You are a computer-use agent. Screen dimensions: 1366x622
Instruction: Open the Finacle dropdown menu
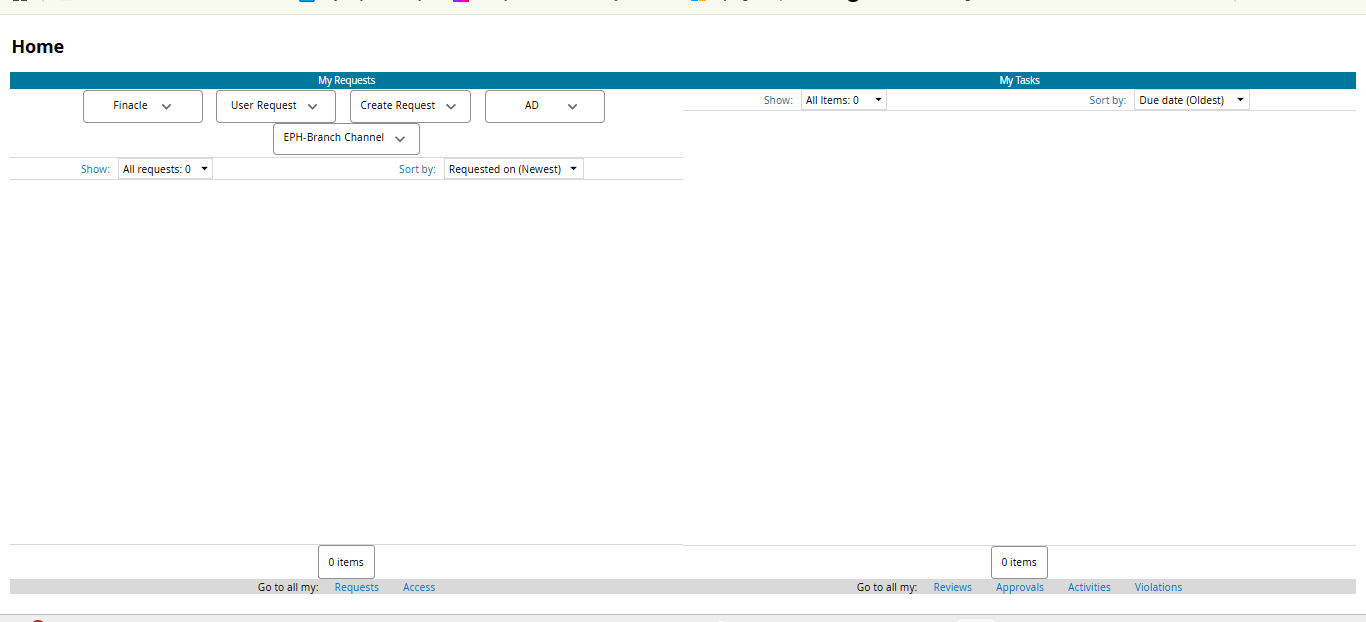coord(142,106)
